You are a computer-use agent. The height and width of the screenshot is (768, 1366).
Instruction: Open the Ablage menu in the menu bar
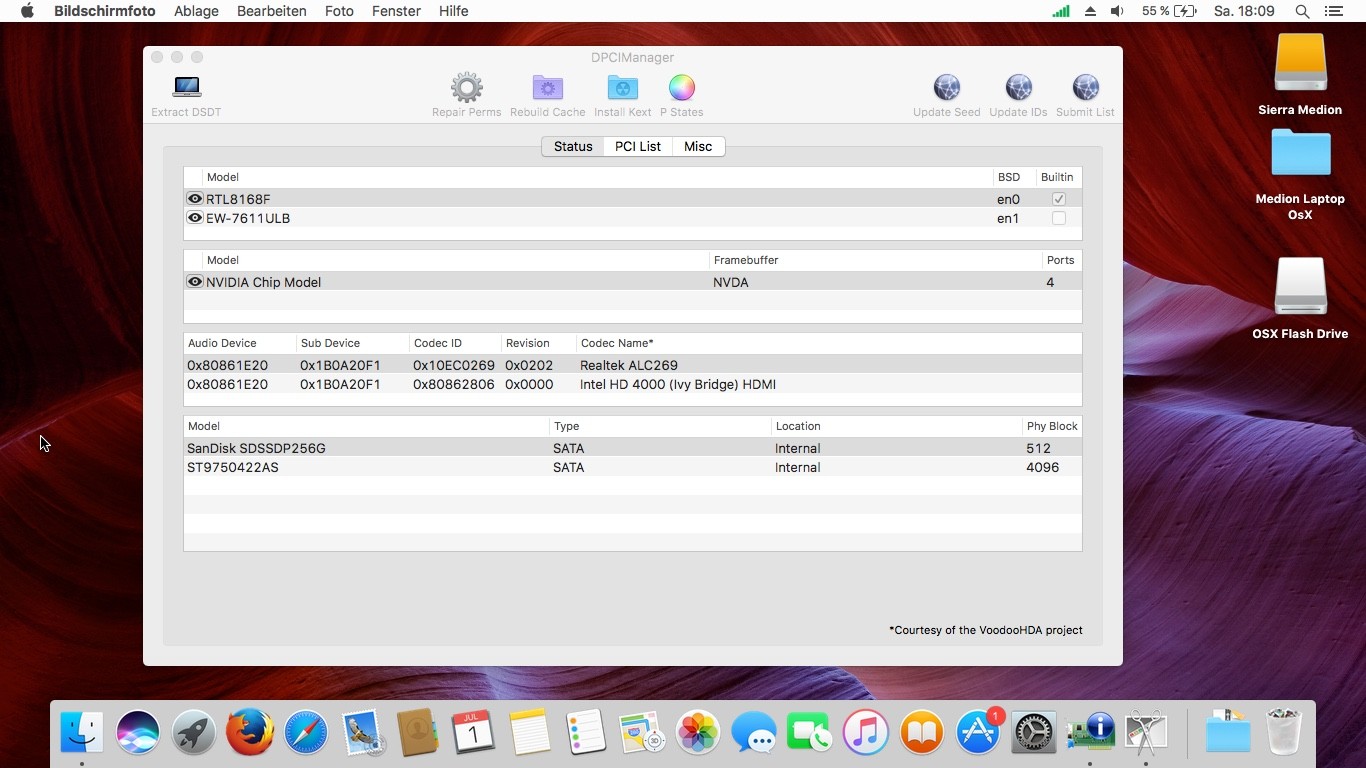(x=196, y=11)
